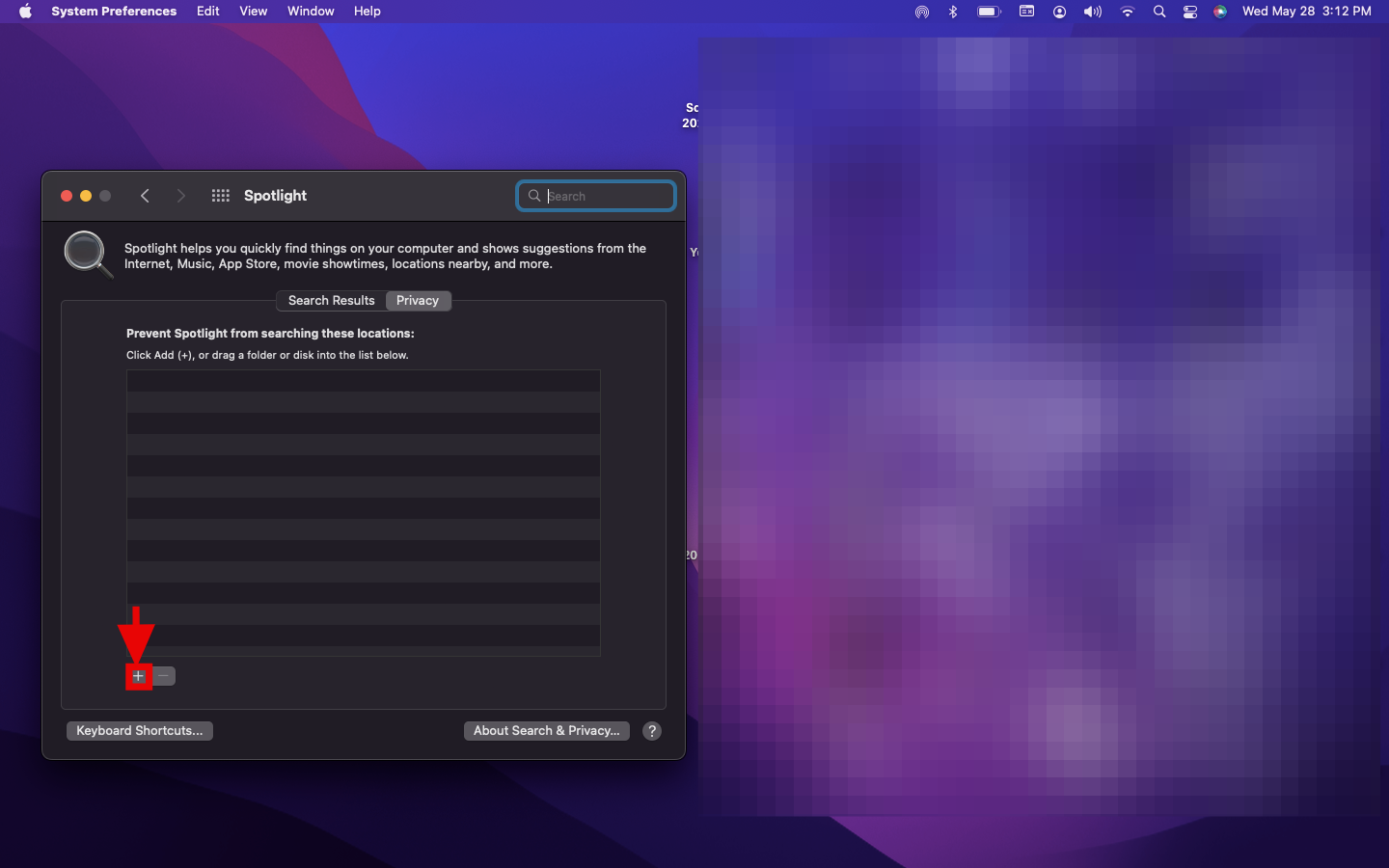1389x868 pixels.
Task: Minimize the Spotlight window with yellow button
Action: (86, 196)
